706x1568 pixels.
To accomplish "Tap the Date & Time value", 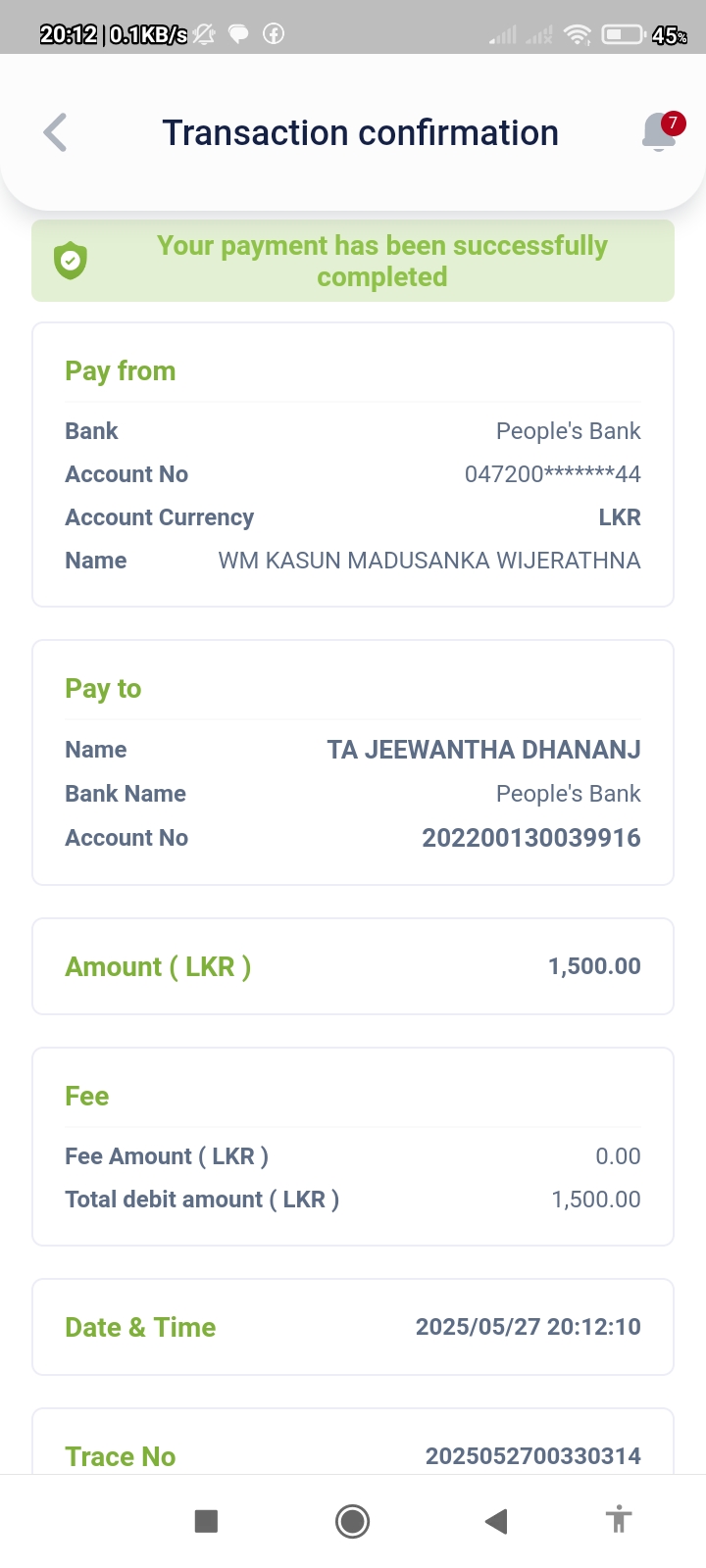I will pyautogui.click(x=528, y=1327).
